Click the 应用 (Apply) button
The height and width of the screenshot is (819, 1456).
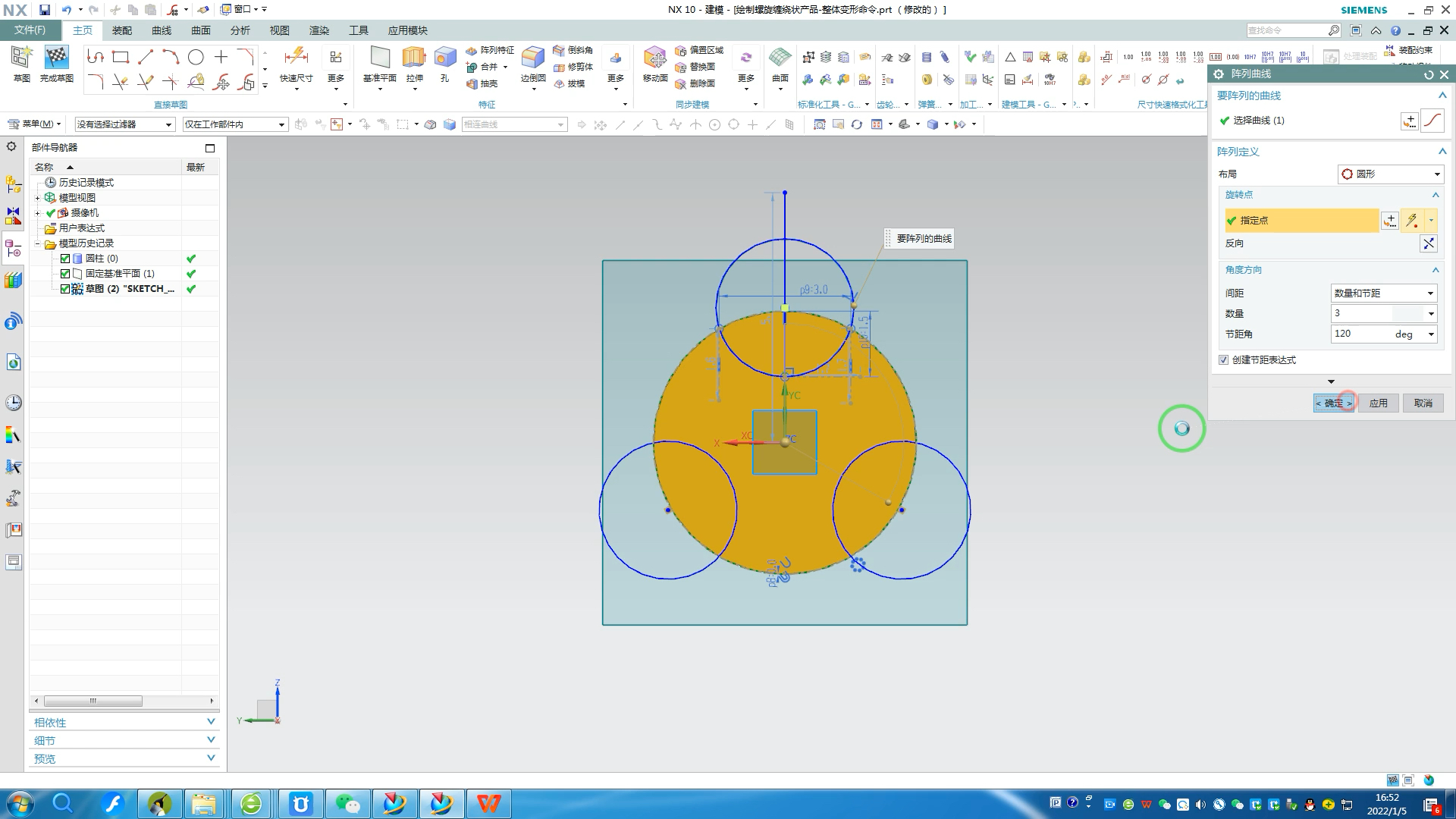[1378, 403]
